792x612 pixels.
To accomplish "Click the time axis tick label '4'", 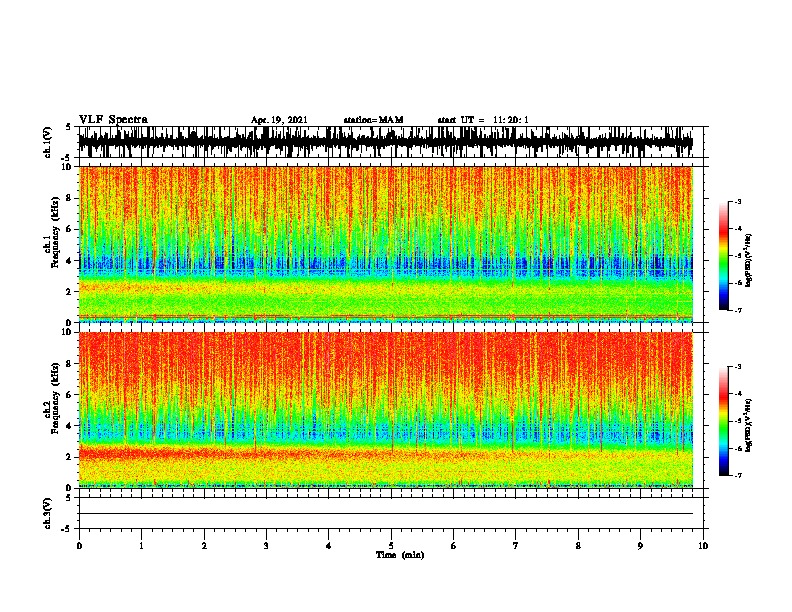I will 329,546.
